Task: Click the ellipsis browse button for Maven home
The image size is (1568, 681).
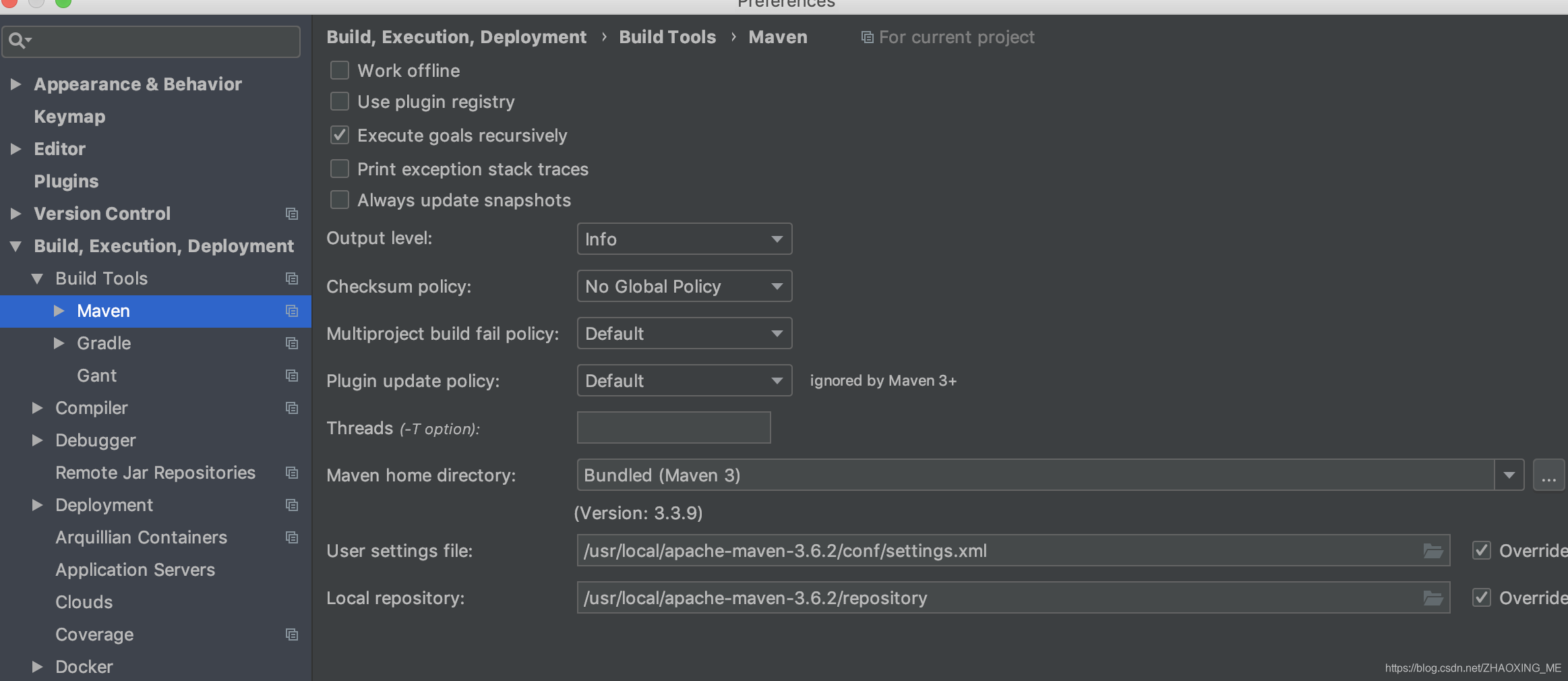Action: pyautogui.click(x=1548, y=475)
